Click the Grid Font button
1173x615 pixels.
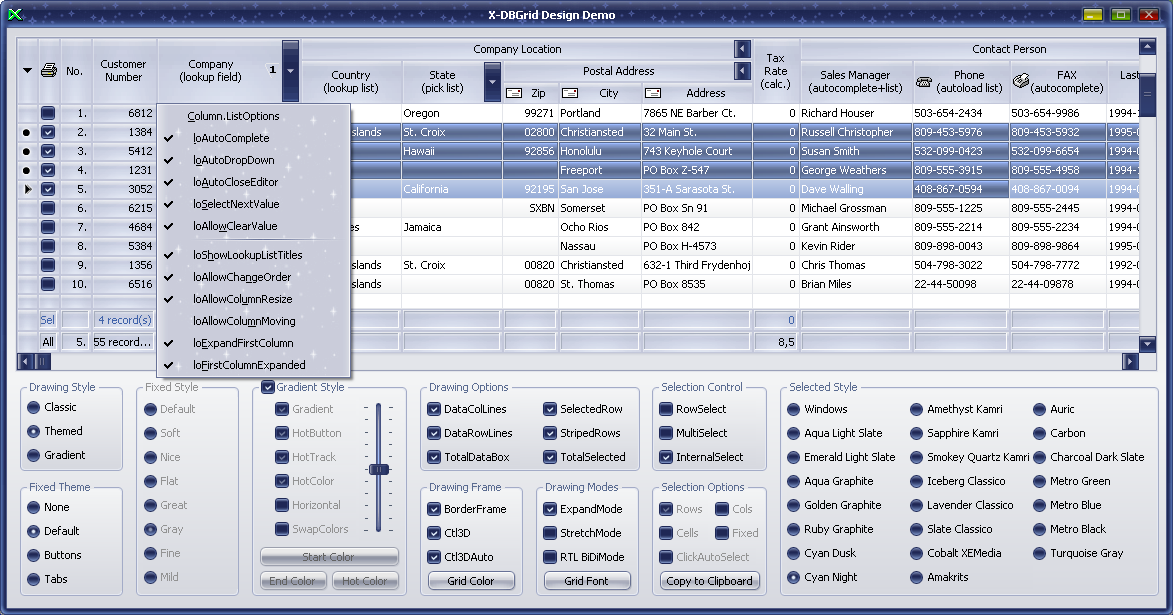[x=587, y=581]
